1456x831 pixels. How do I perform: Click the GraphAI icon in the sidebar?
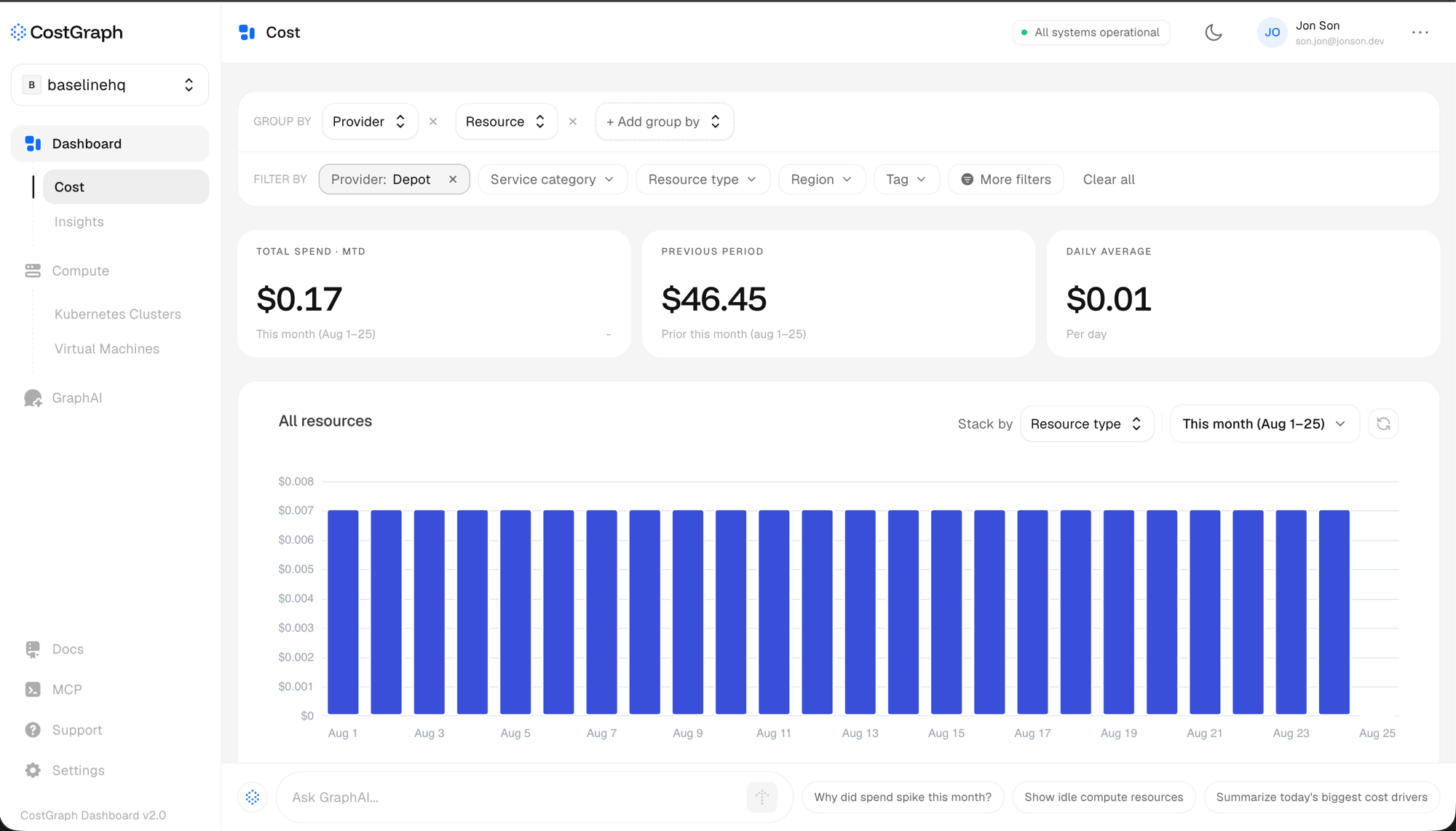click(33, 398)
